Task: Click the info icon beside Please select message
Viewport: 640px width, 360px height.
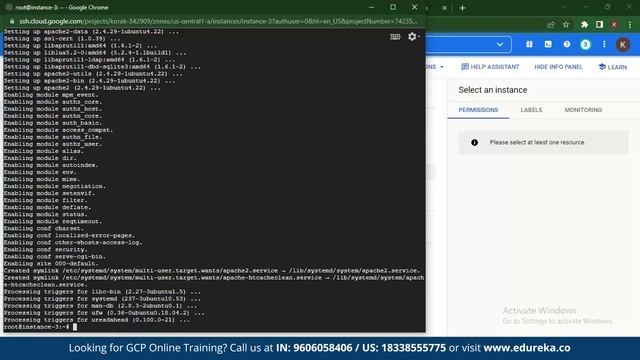Action: 474,142
